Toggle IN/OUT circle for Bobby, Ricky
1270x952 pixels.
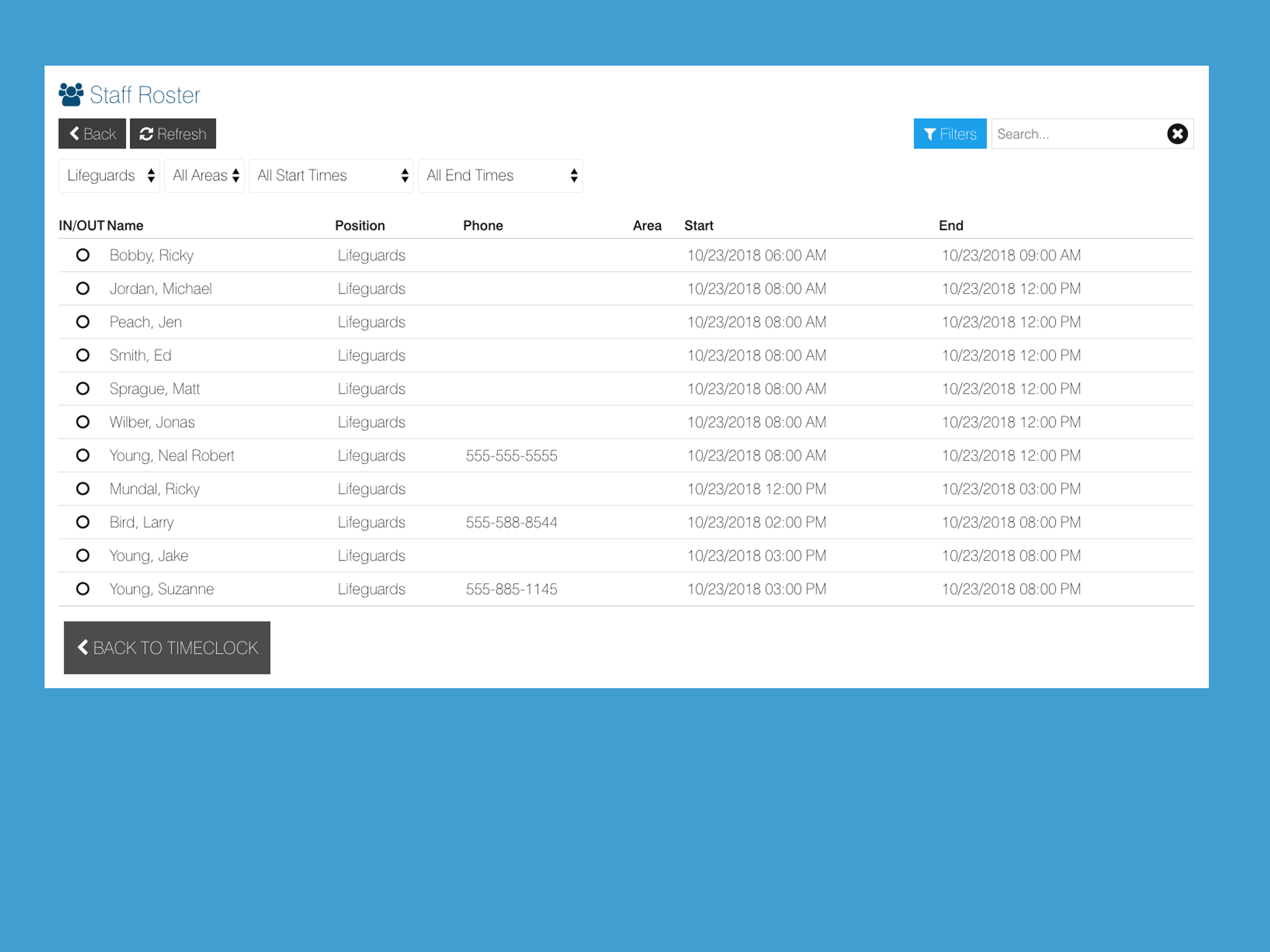pyautogui.click(x=83, y=255)
